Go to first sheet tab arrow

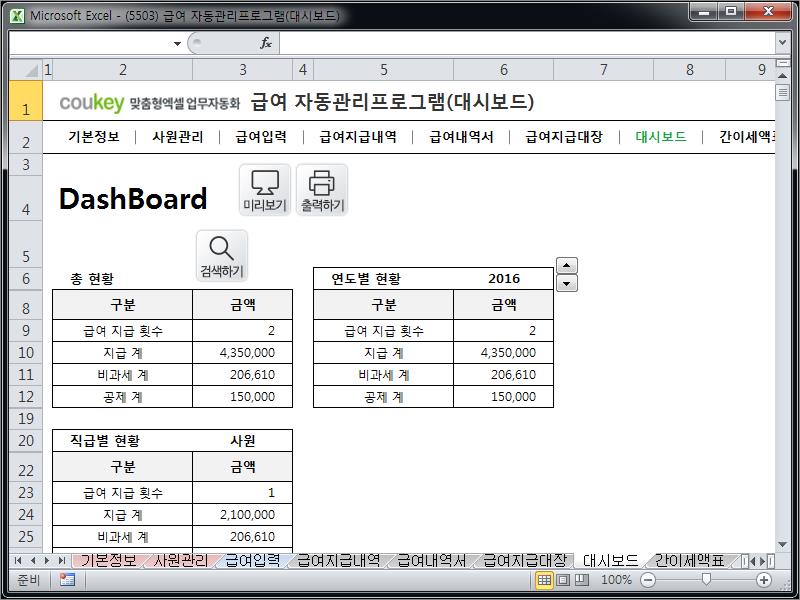(x=18, y=561)
